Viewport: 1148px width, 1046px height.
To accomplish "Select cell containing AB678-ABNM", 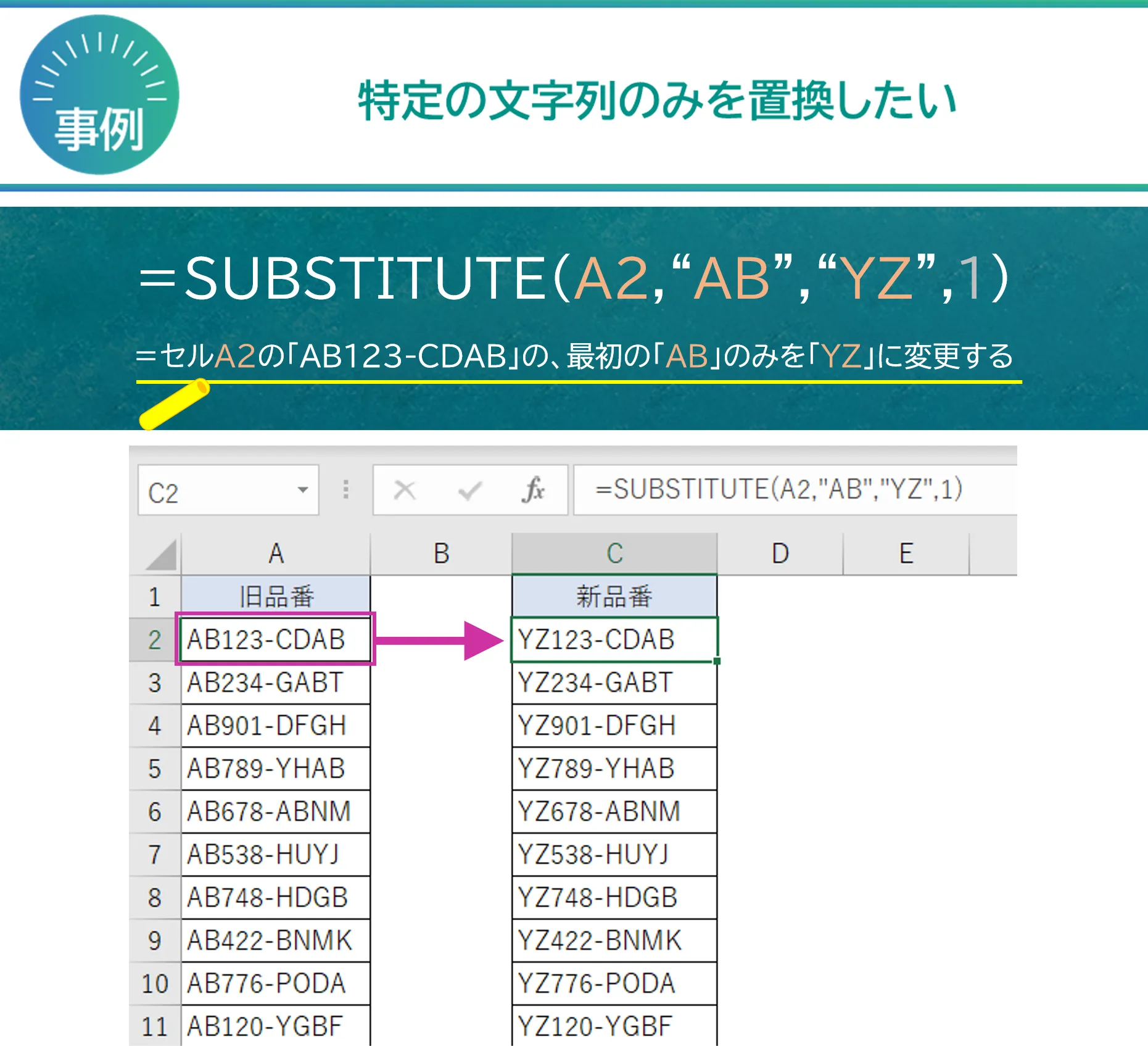I will click(276, 811).
